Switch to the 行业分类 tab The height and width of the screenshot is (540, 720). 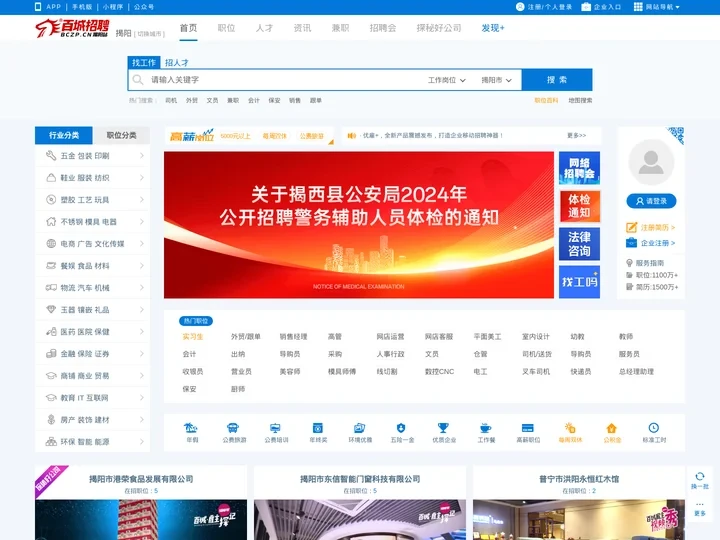(x=64, y=135)
